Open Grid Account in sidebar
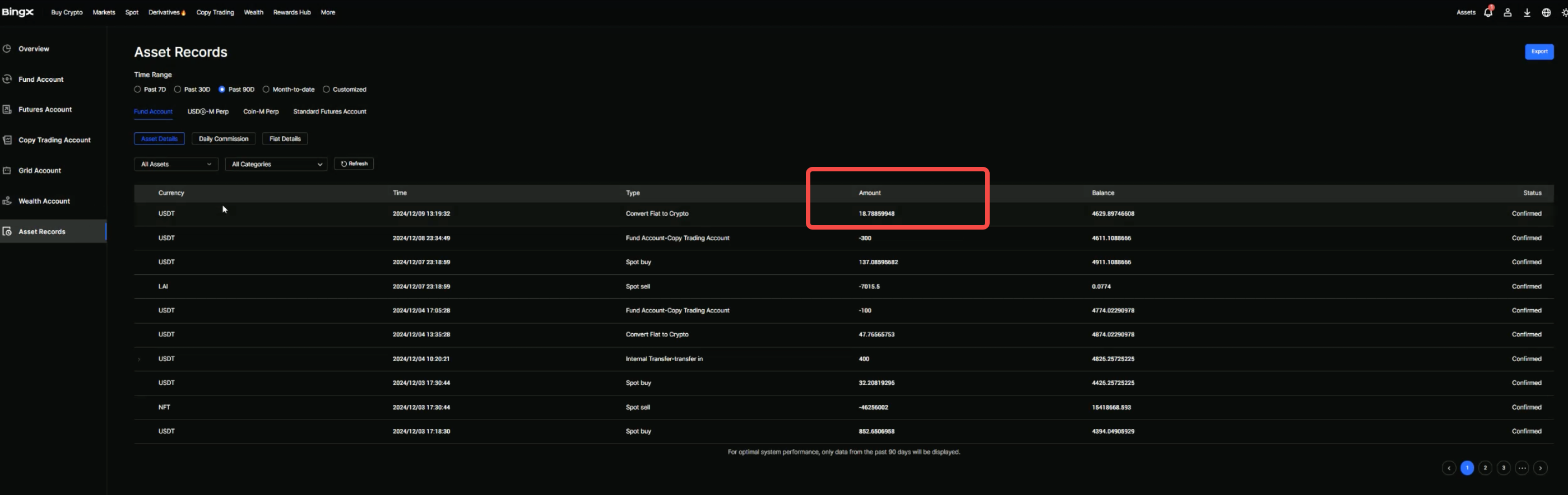Image resolution: width=1568 pixels, height=495 pixels. pos(40,171)
